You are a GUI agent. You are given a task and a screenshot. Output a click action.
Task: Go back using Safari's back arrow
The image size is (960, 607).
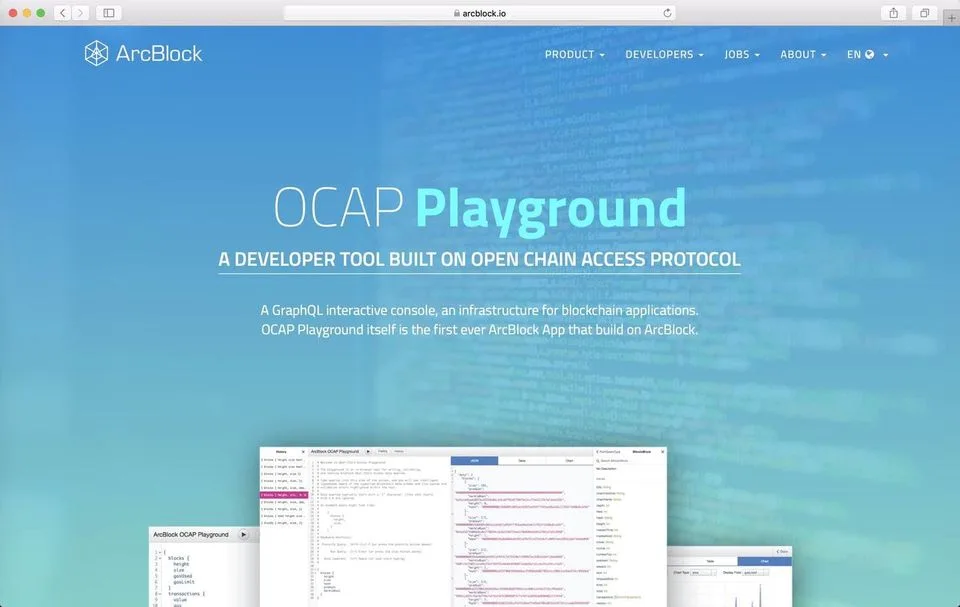click(x=62, y=13)
